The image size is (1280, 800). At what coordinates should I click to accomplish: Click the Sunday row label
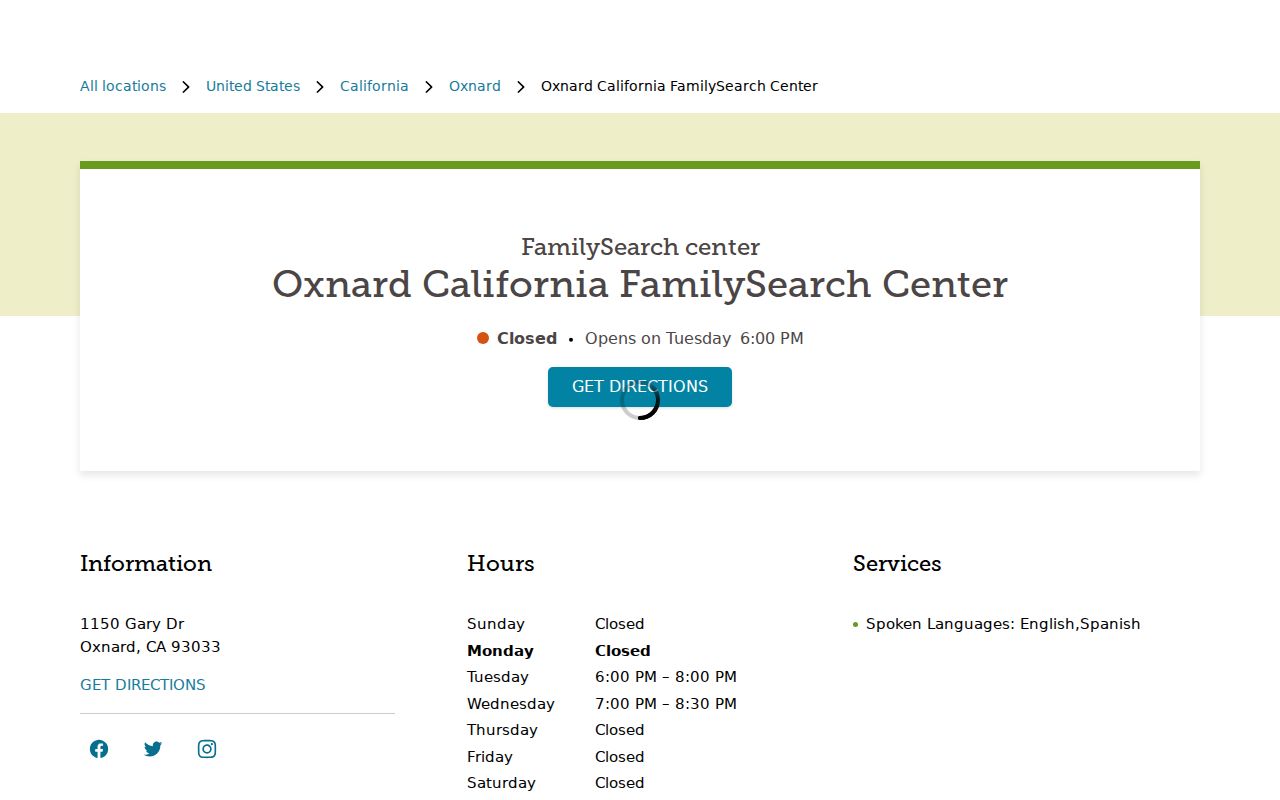coord(496,624)
